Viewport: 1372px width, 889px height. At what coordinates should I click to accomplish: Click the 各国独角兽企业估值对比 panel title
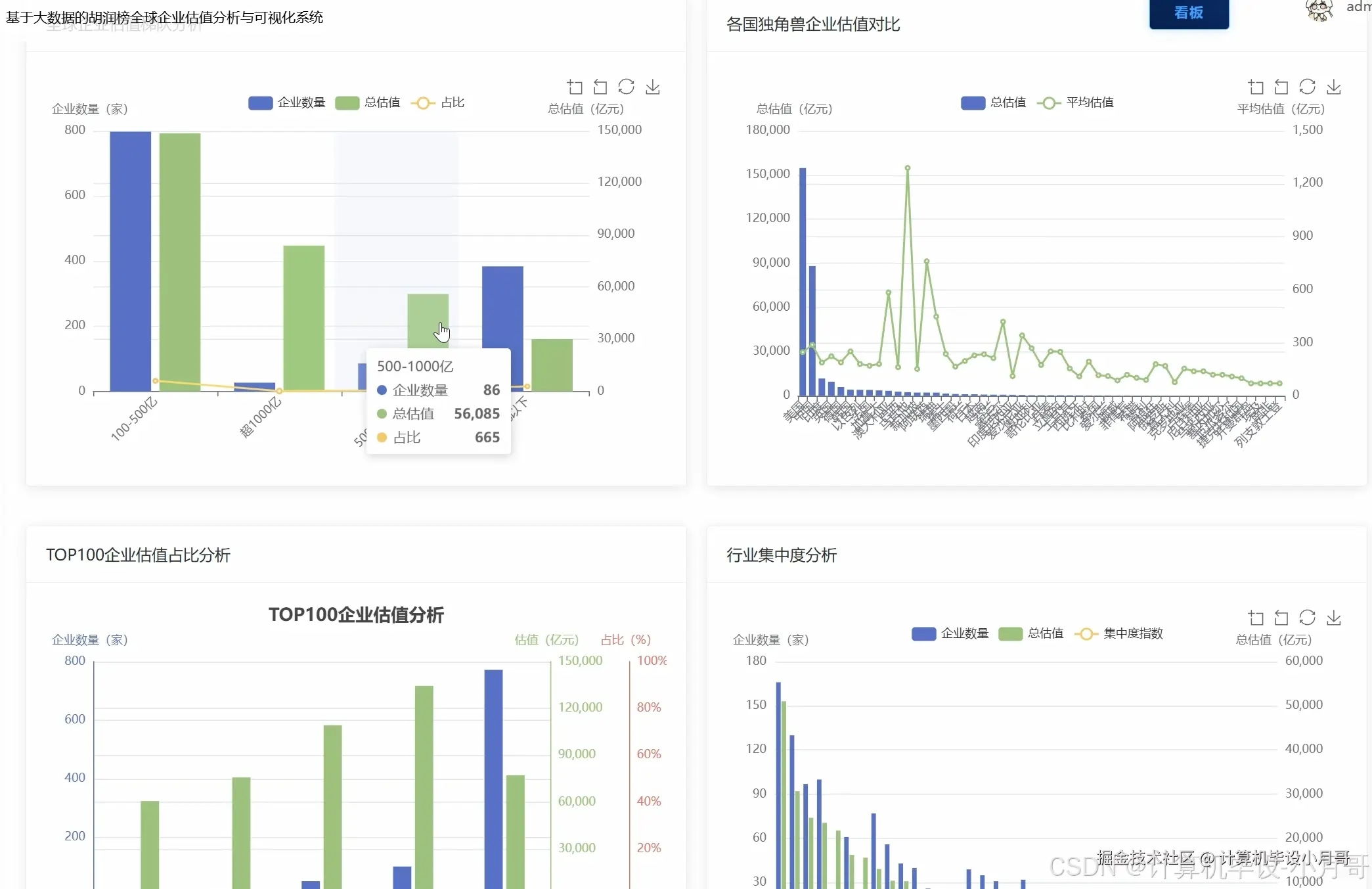click(x=812, y=25)
